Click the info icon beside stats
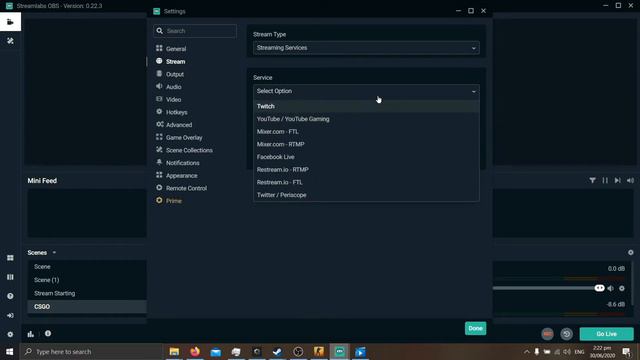The width and height of the screenshot is (640, 360). click(48, 333)
